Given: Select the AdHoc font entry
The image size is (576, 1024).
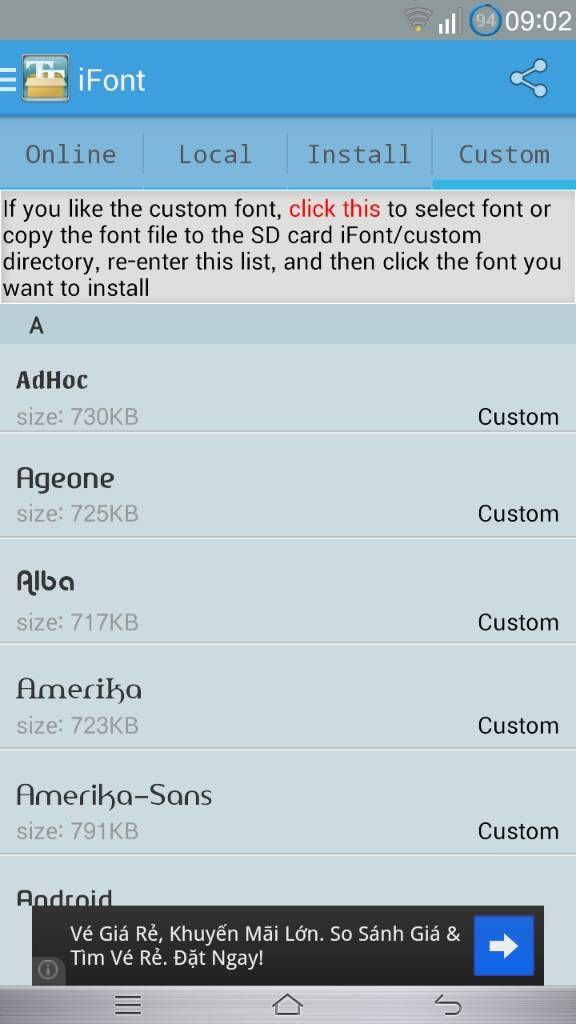Looking at the screenshot, I should (x=288, y=388).
